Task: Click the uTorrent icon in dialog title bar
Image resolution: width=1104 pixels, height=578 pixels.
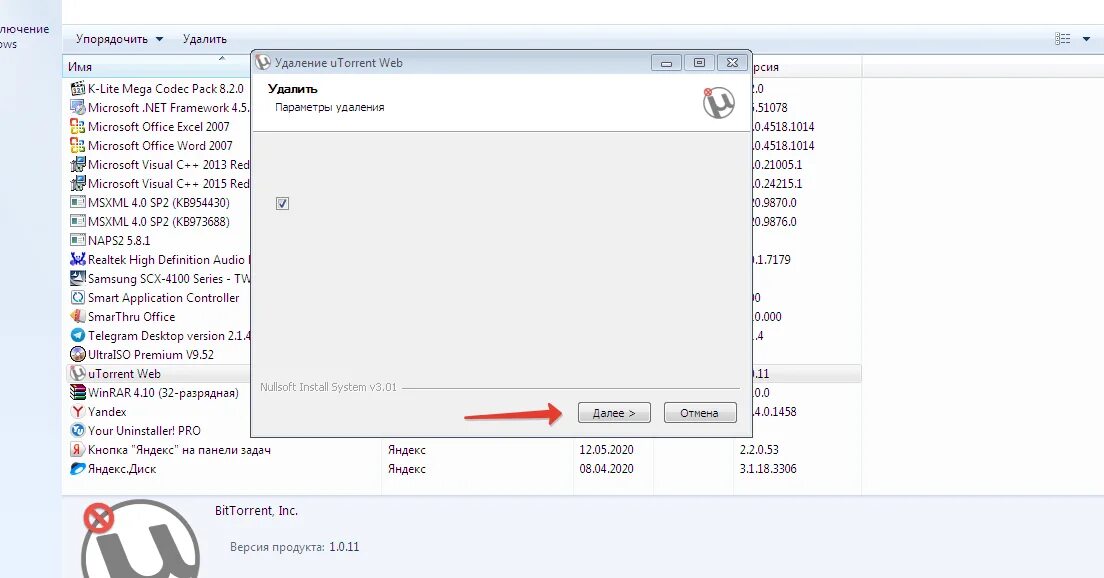Action: (263, 63)
